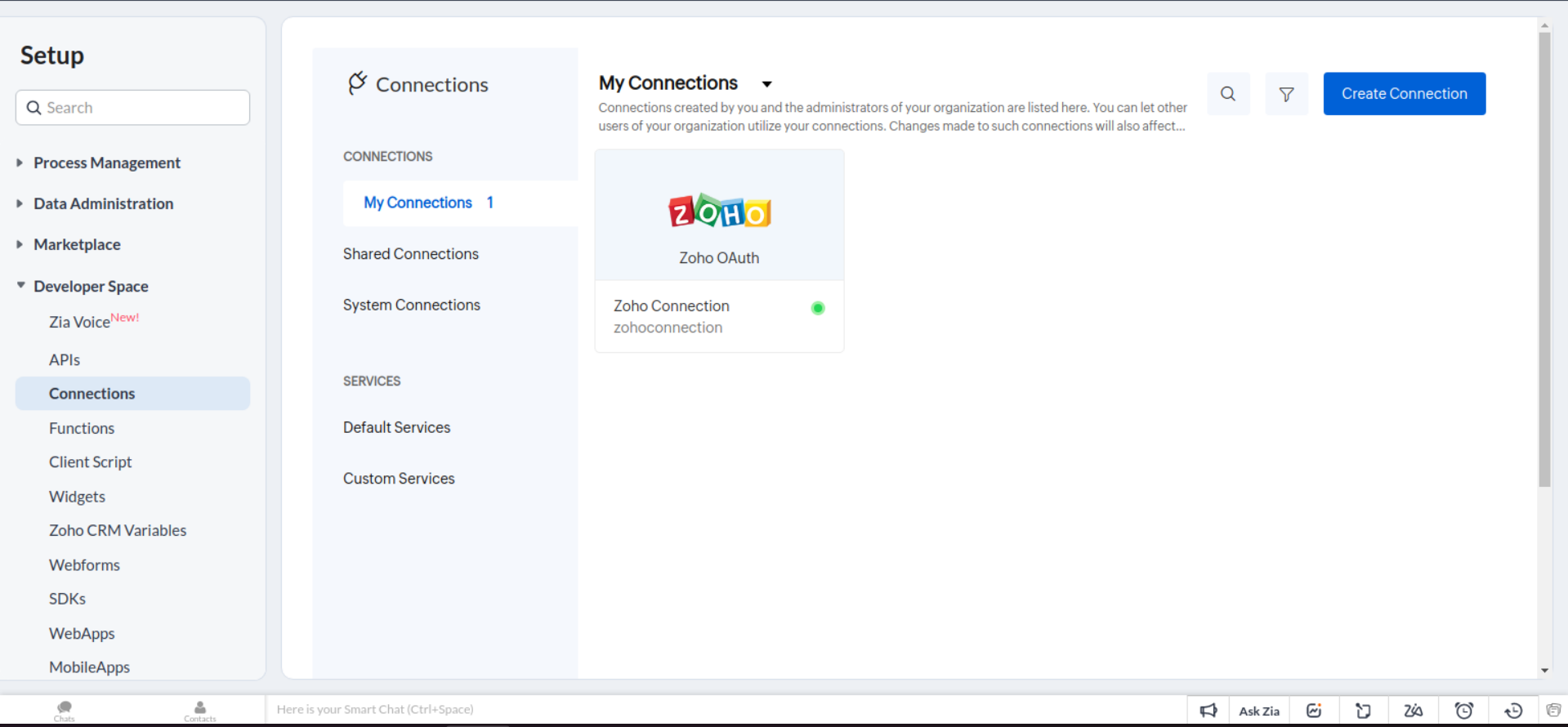Open the stacked messages icon
Viewport: 1568px width, 727px height.
(1553, 711)
